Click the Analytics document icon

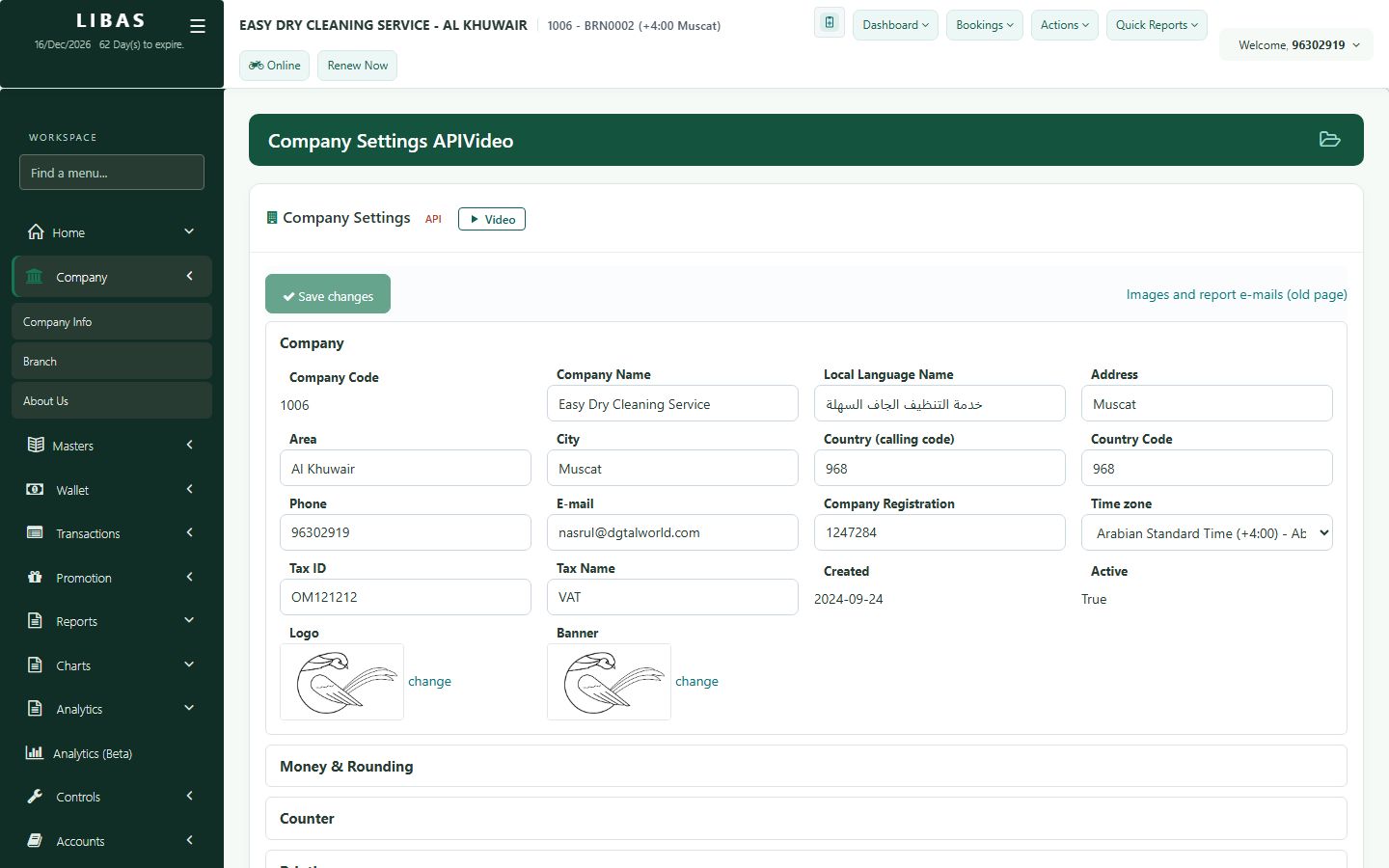tap(35, 708)
